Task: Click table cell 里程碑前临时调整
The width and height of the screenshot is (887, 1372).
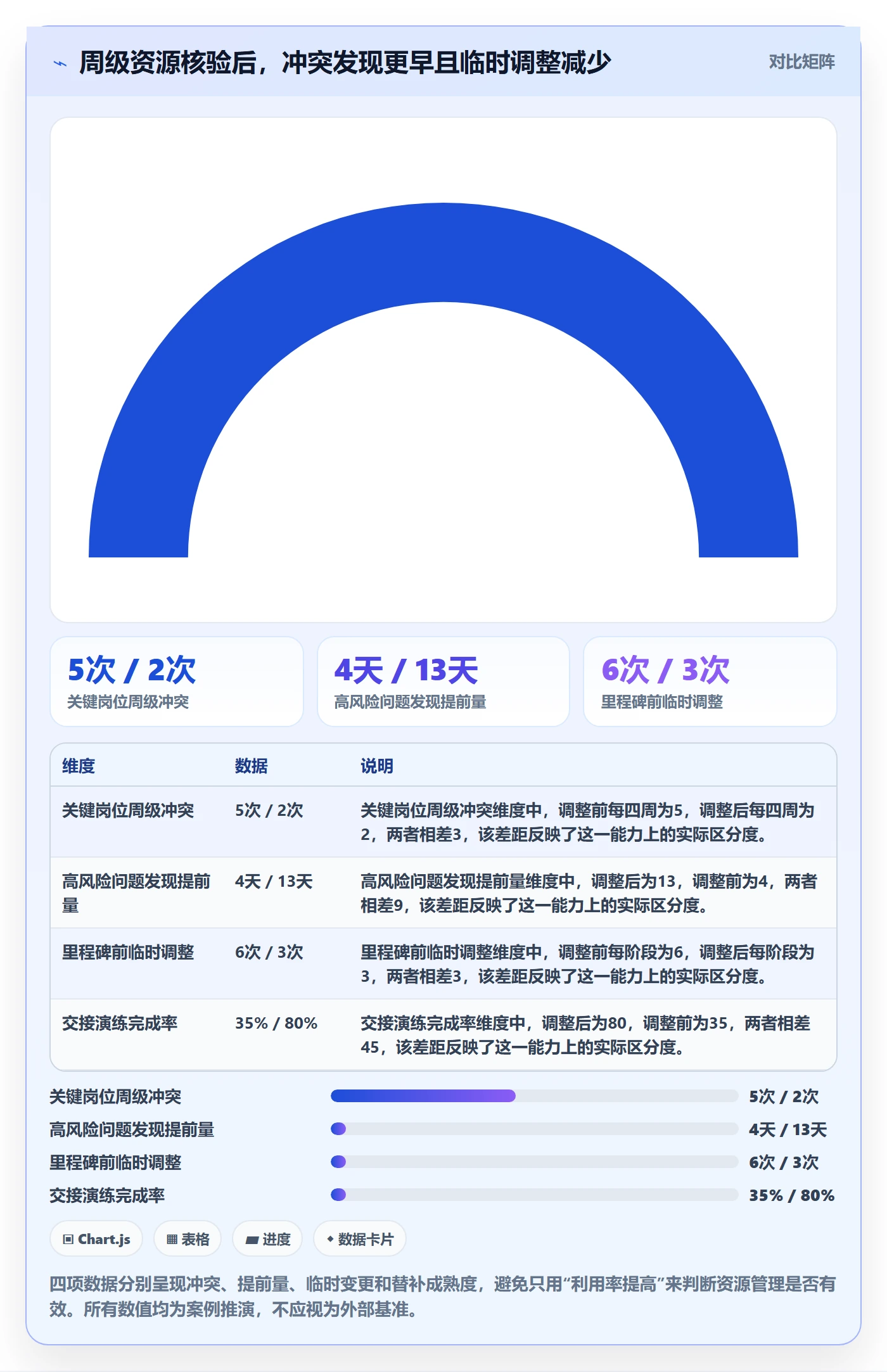Action: click(128, 952)
